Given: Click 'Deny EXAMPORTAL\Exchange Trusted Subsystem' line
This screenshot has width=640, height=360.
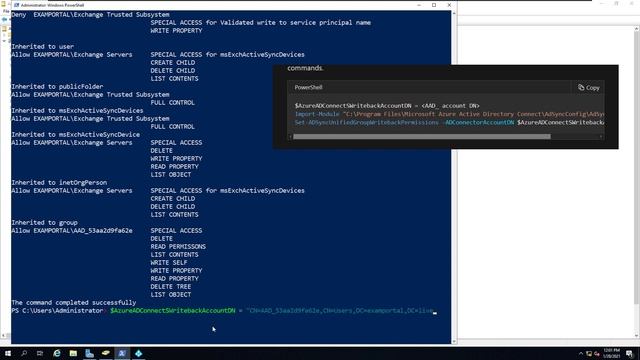Looking at the screenshot, I should (x=90, y=15).
